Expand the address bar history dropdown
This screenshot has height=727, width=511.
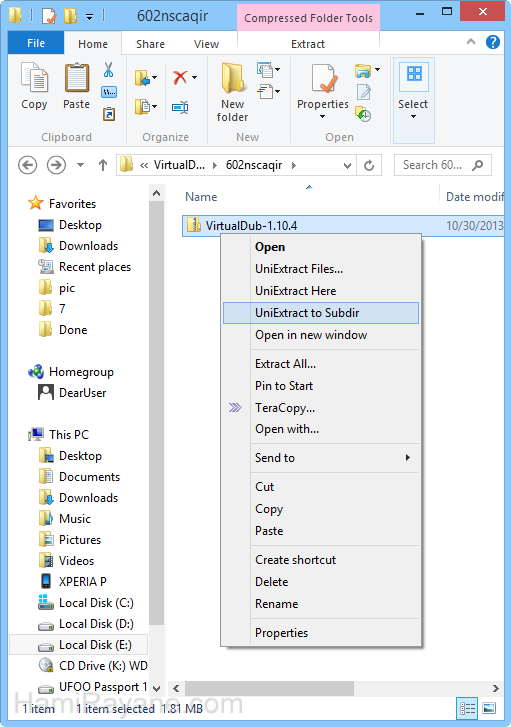click(x=347, y=166)
